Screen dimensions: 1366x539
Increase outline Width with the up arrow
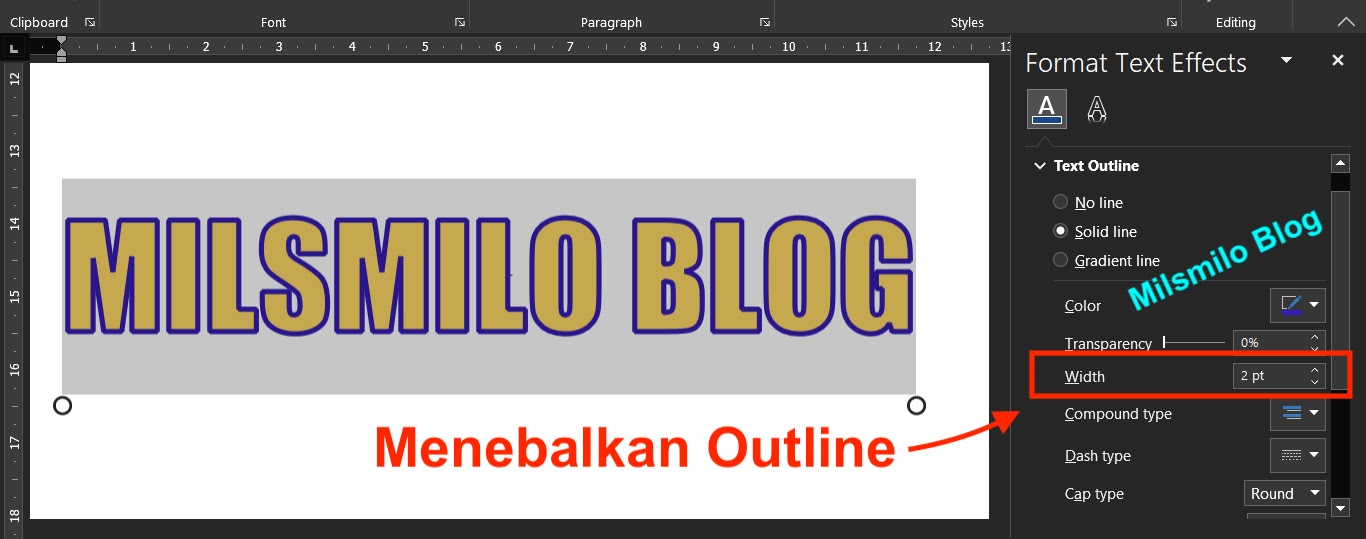(x=1315, y=370)
